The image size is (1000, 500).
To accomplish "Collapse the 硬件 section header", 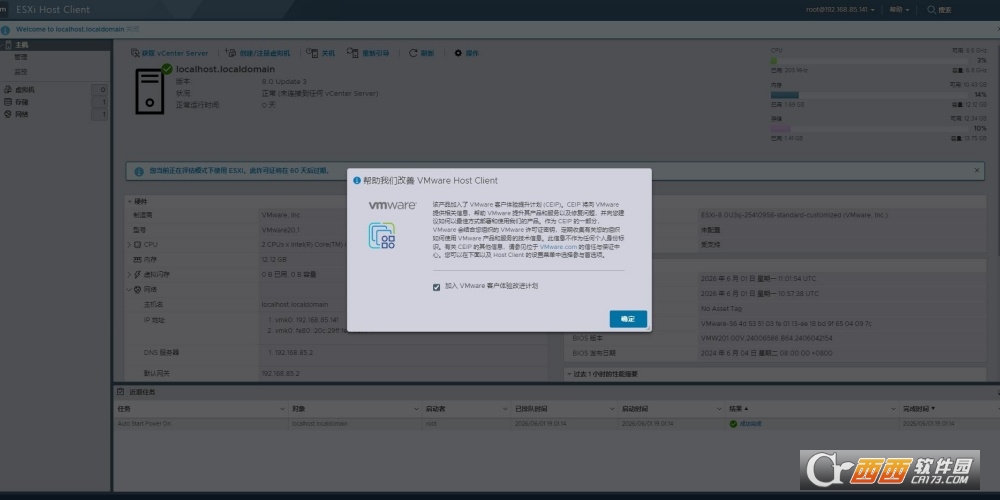I will click(x=130, y=201).
